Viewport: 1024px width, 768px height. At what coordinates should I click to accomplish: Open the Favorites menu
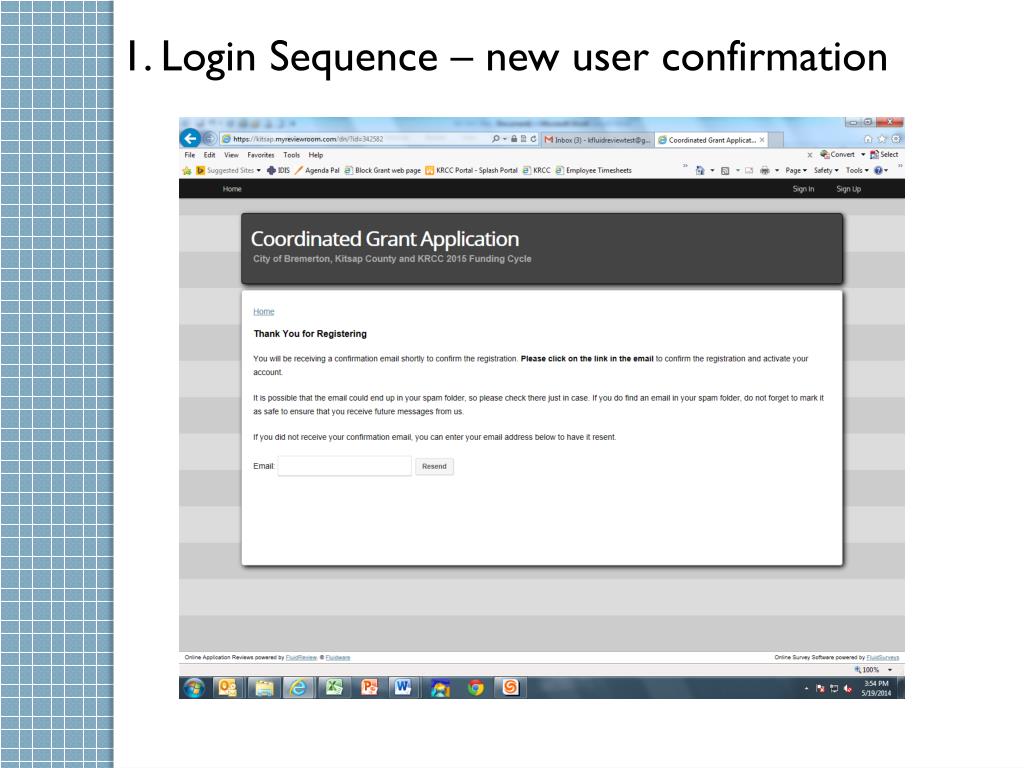261,155
